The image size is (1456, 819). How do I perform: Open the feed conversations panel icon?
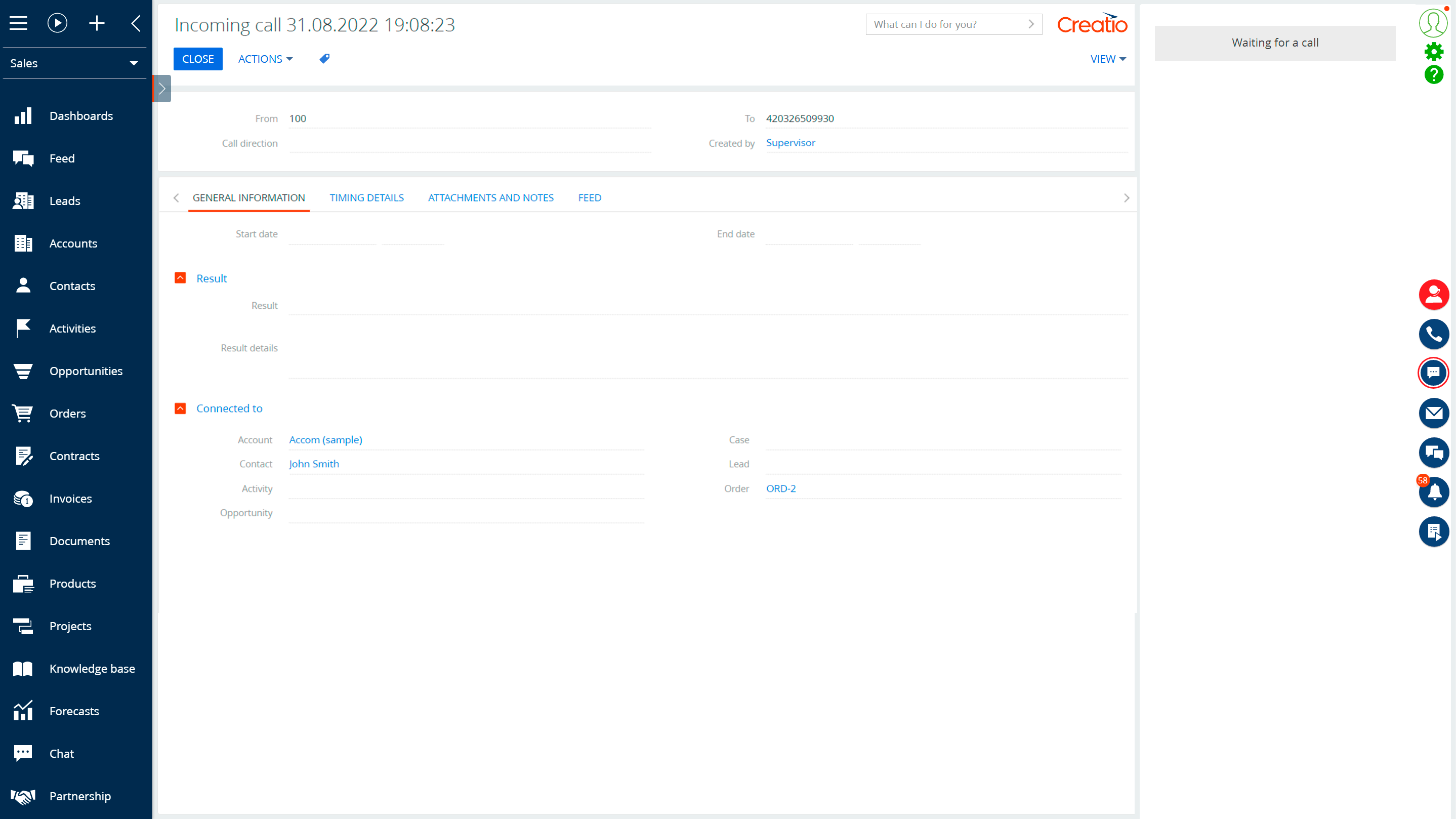tap(1433, 453)
